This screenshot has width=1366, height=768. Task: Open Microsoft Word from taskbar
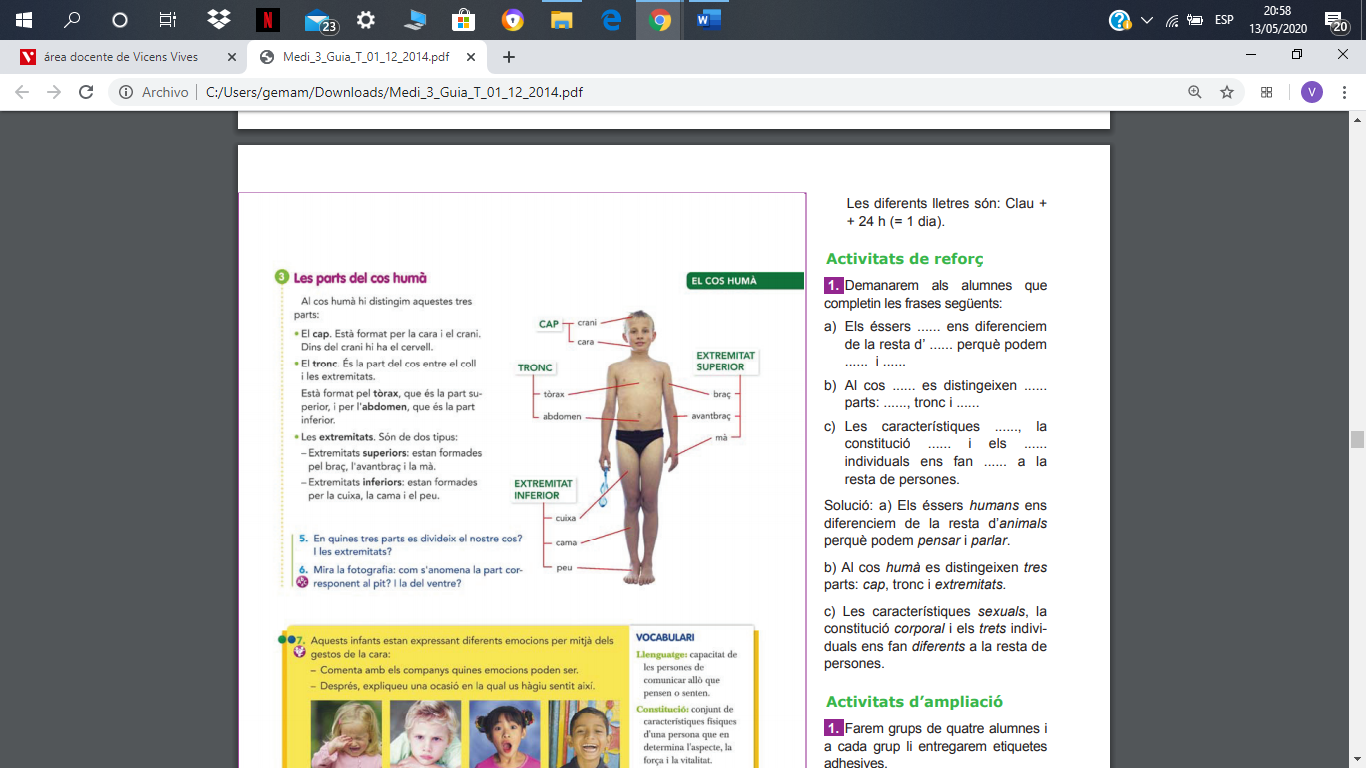click(x=709, y=20)
